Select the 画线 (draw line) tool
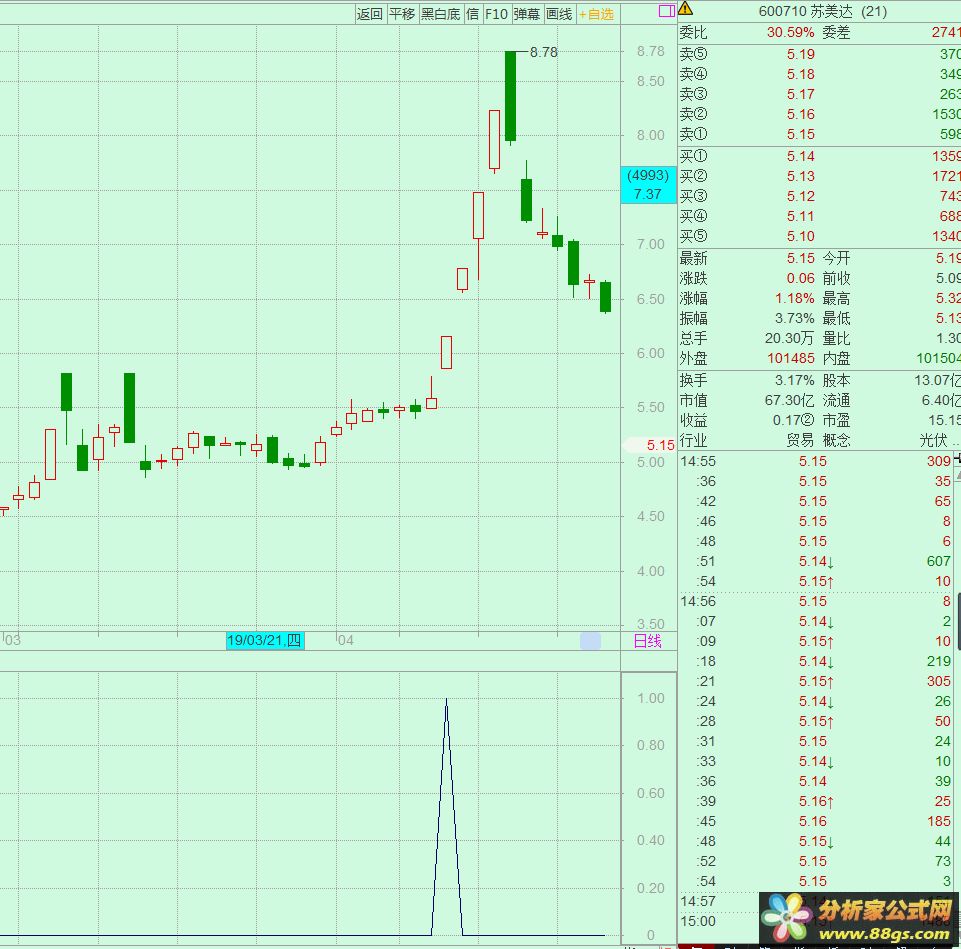Screen dimensions: 961x949 (560, 14)
